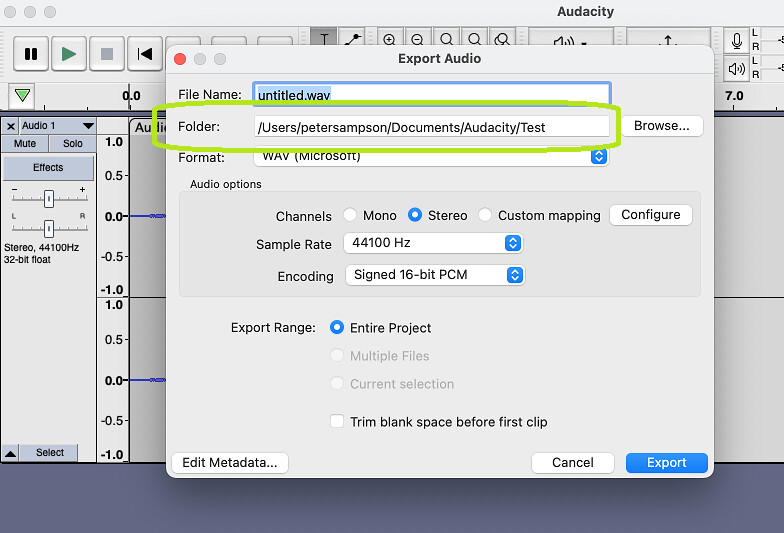The height and width of the screenshot is (533, 784).
Task: Click the Zoom Toggle icon
Action: click(502, 38)
